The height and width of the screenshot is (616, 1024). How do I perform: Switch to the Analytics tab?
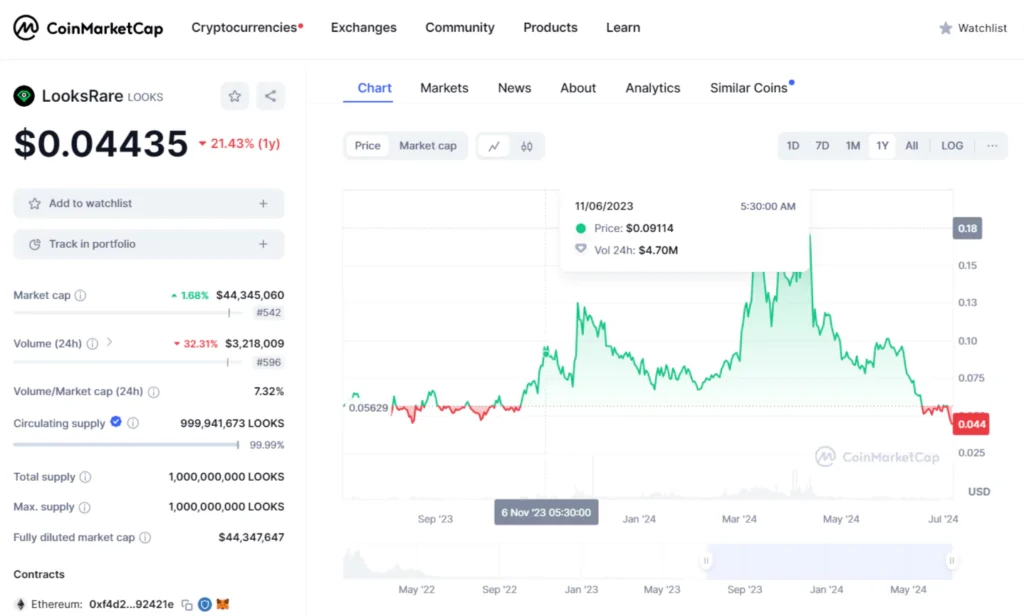click(x=653, y=88)
